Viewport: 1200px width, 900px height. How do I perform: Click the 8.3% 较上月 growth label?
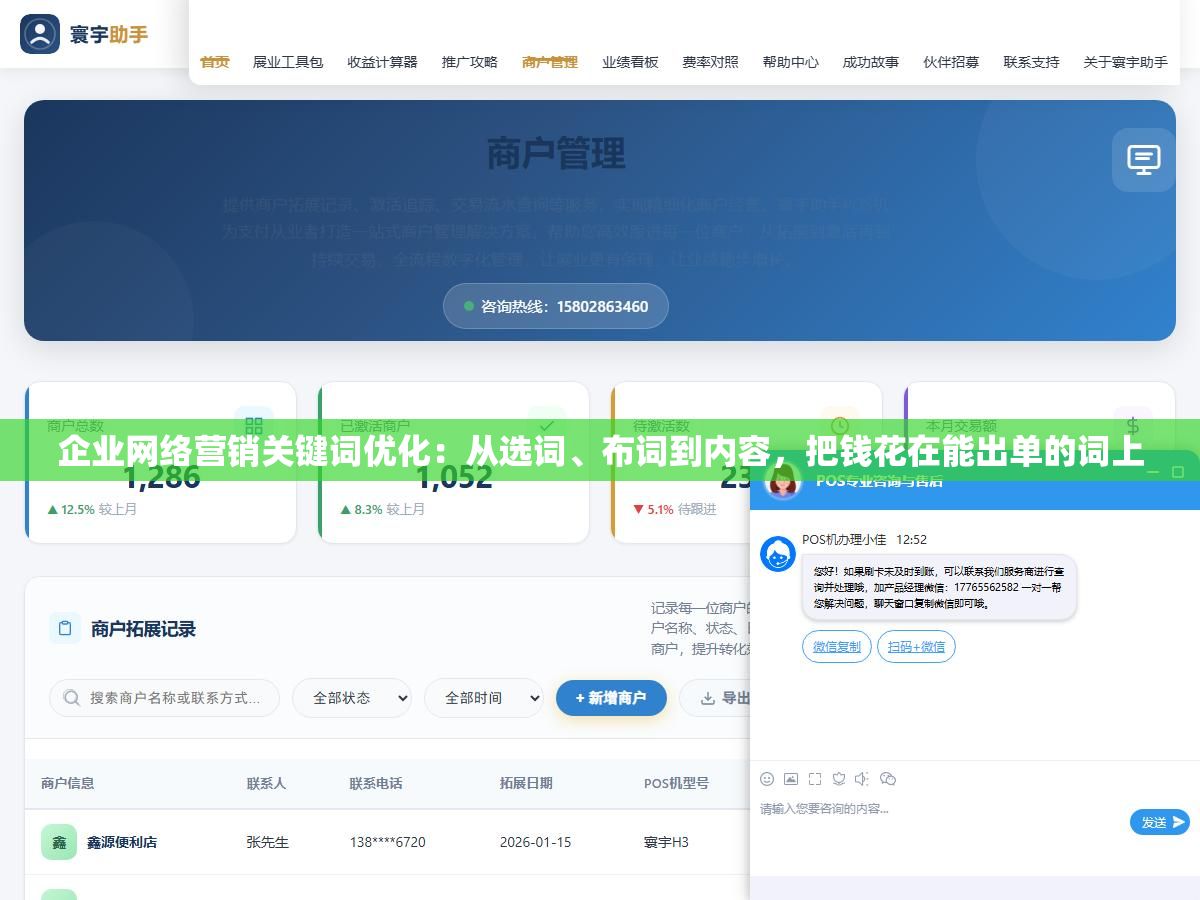(x=383, y=509)
